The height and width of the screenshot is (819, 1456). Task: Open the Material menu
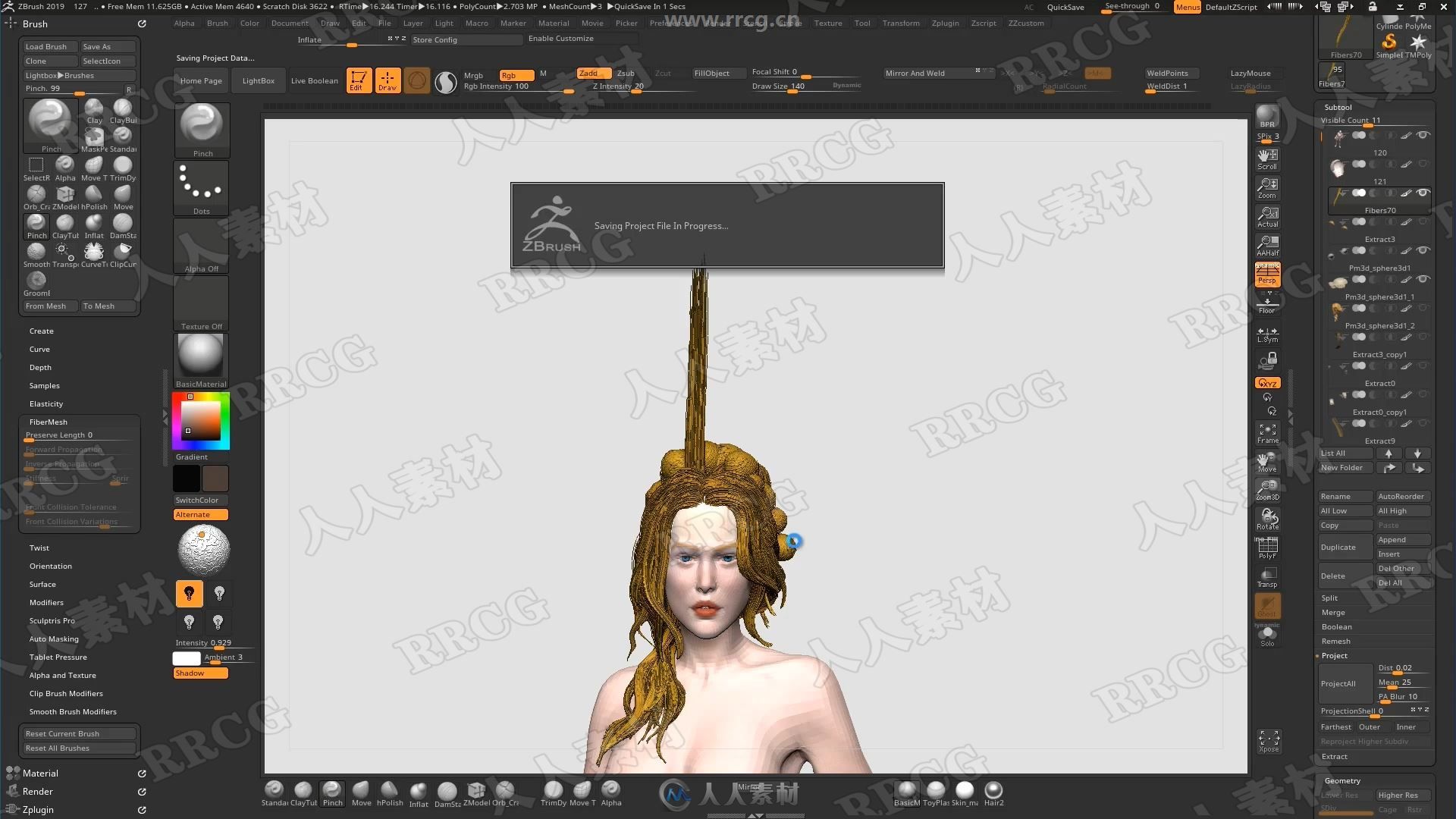(554, 23)
